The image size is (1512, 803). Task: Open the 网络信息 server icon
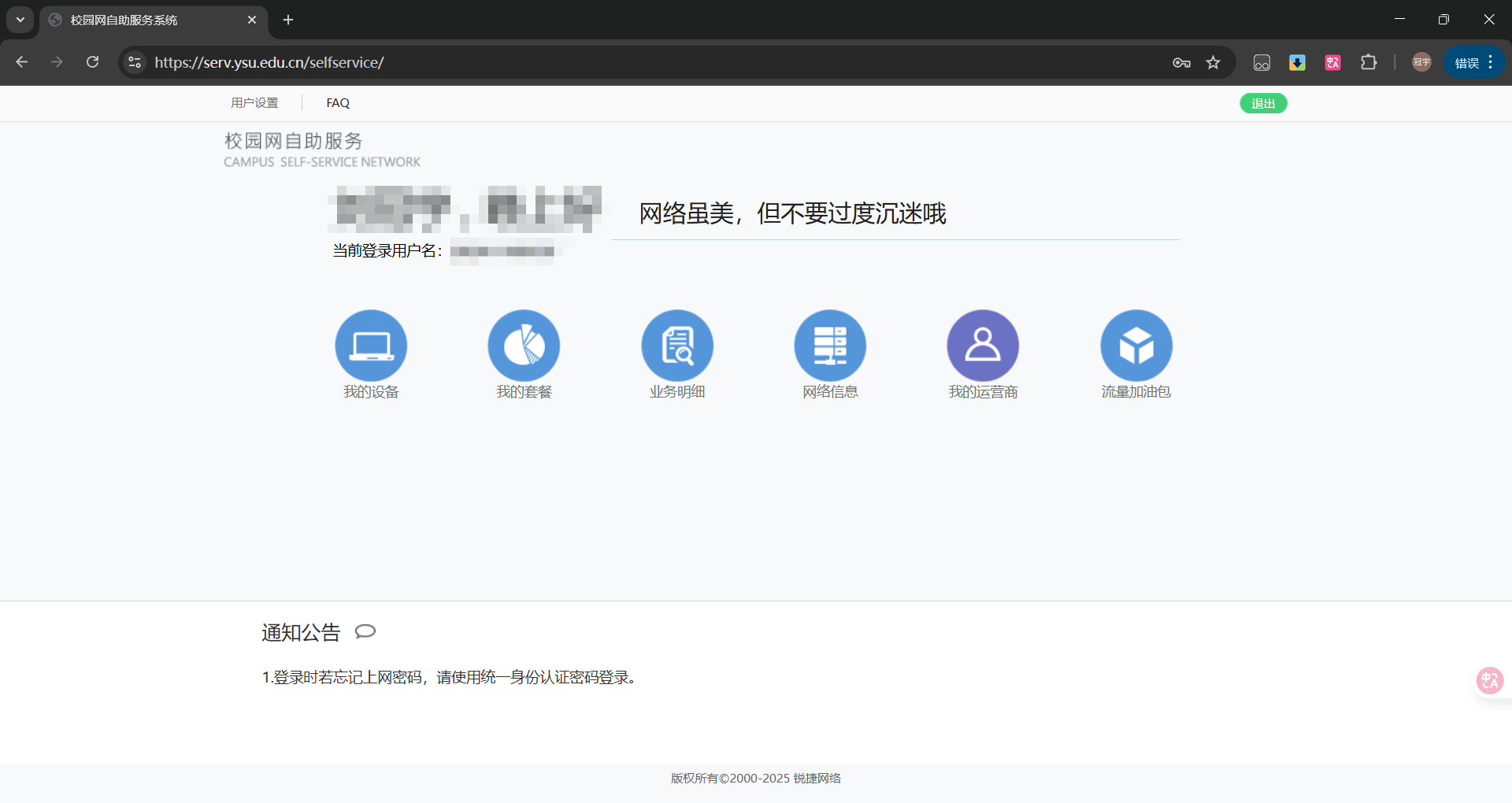click(830, 346)
